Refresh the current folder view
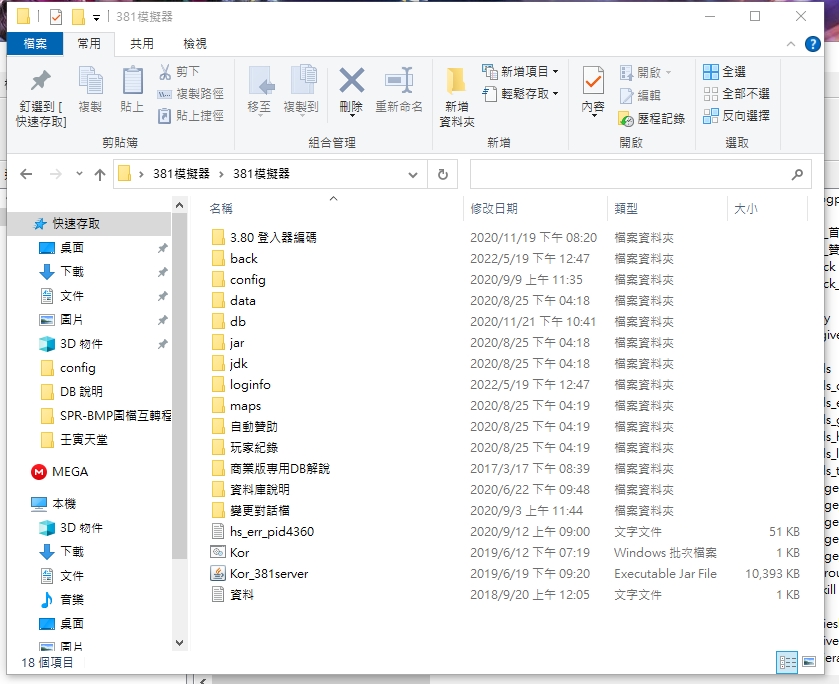Image resolution: width=839 pixels, height=684 pixels. click(x=443, y=174)
